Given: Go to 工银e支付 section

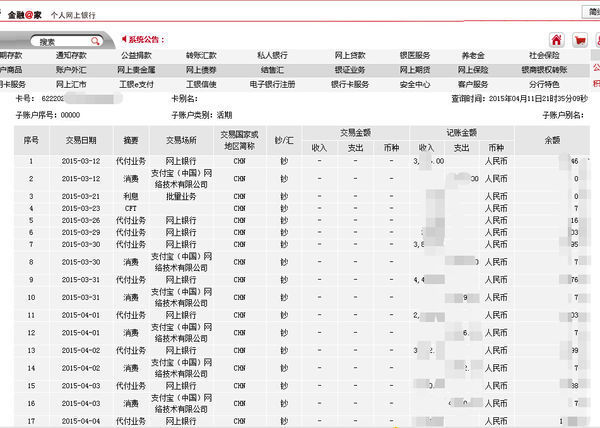Looking at the screenshot, I should 136,85.
